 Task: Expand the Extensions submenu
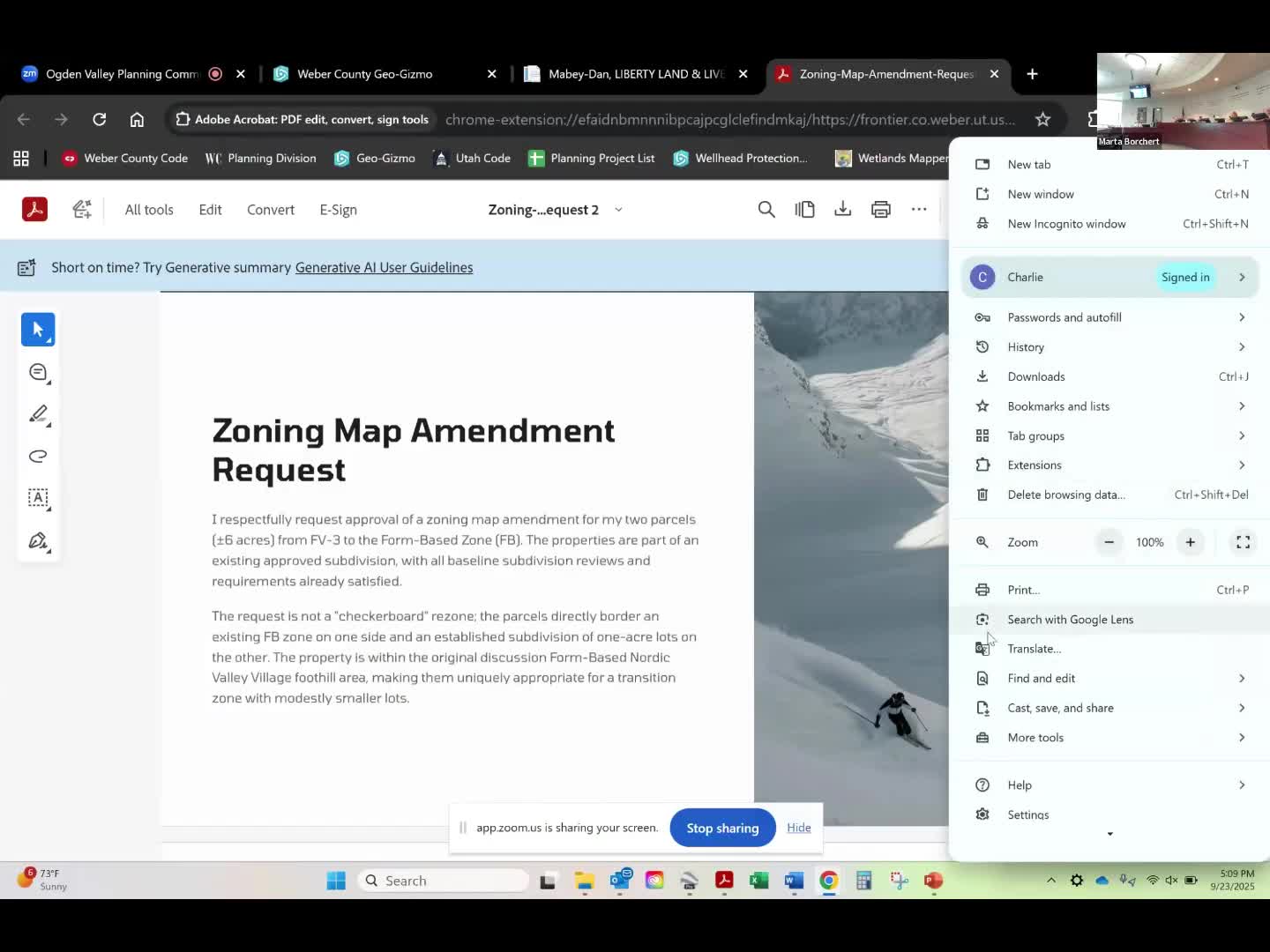click(1242, 465)
